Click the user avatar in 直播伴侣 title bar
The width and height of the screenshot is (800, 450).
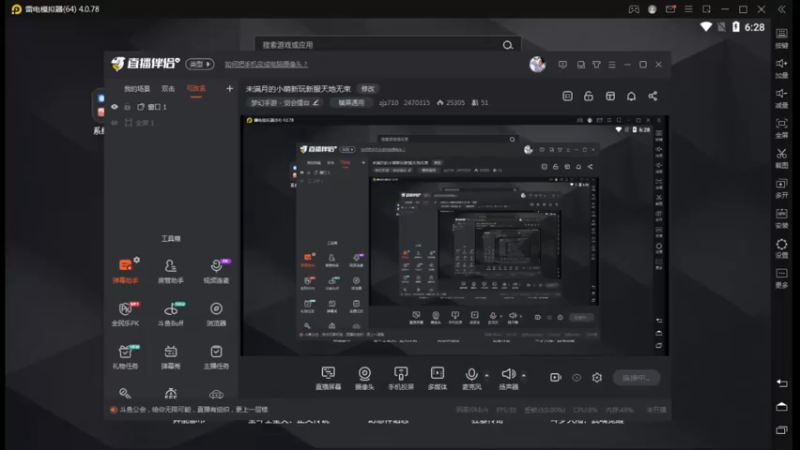tap(537, 64)
